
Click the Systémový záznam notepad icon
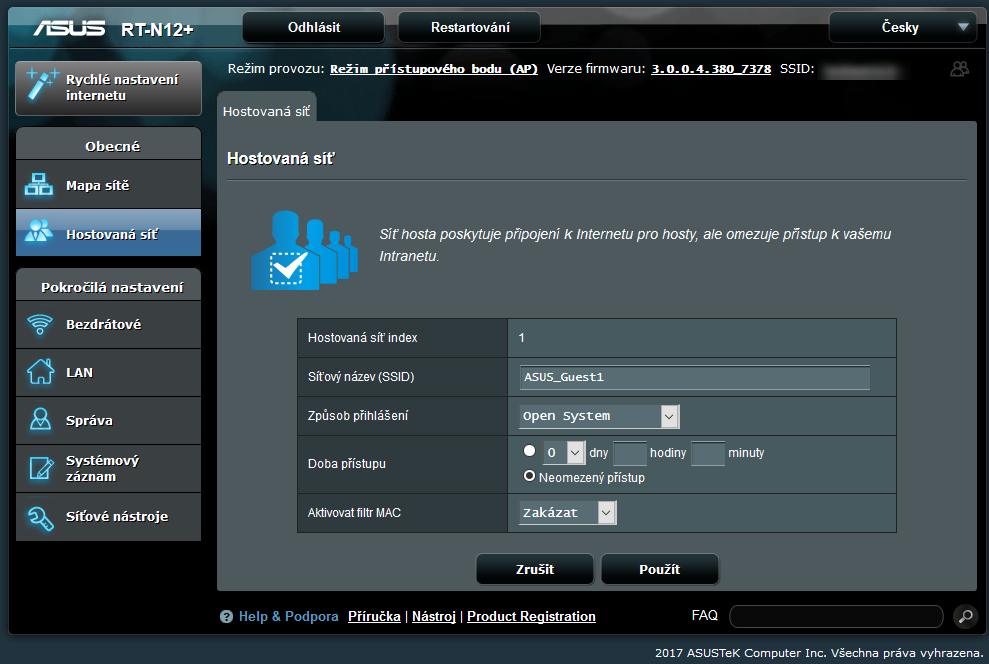(x=41, y=468)
